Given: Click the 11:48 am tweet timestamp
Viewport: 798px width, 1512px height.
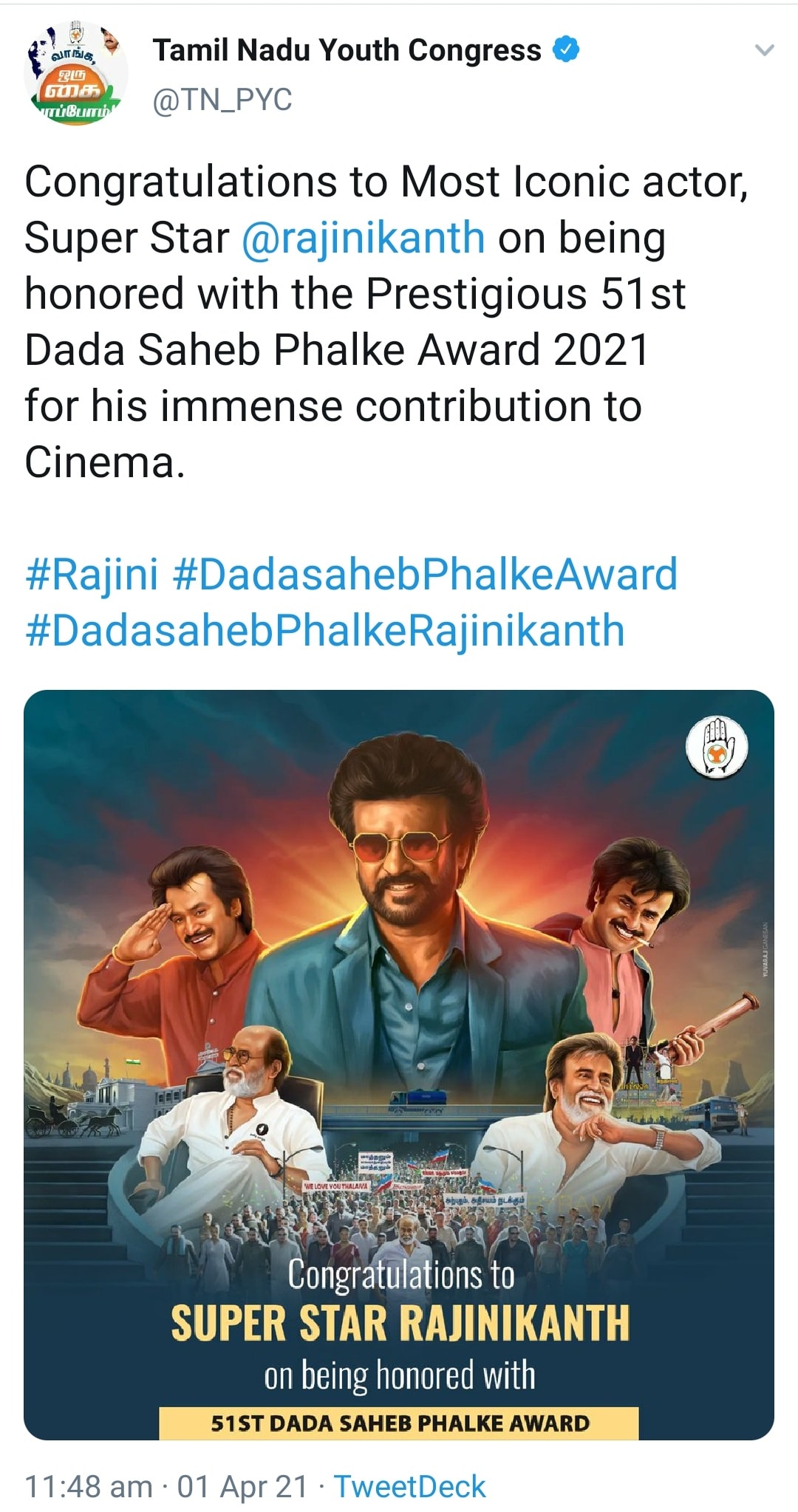Looking at the screenshot, I should (89, 1486).
